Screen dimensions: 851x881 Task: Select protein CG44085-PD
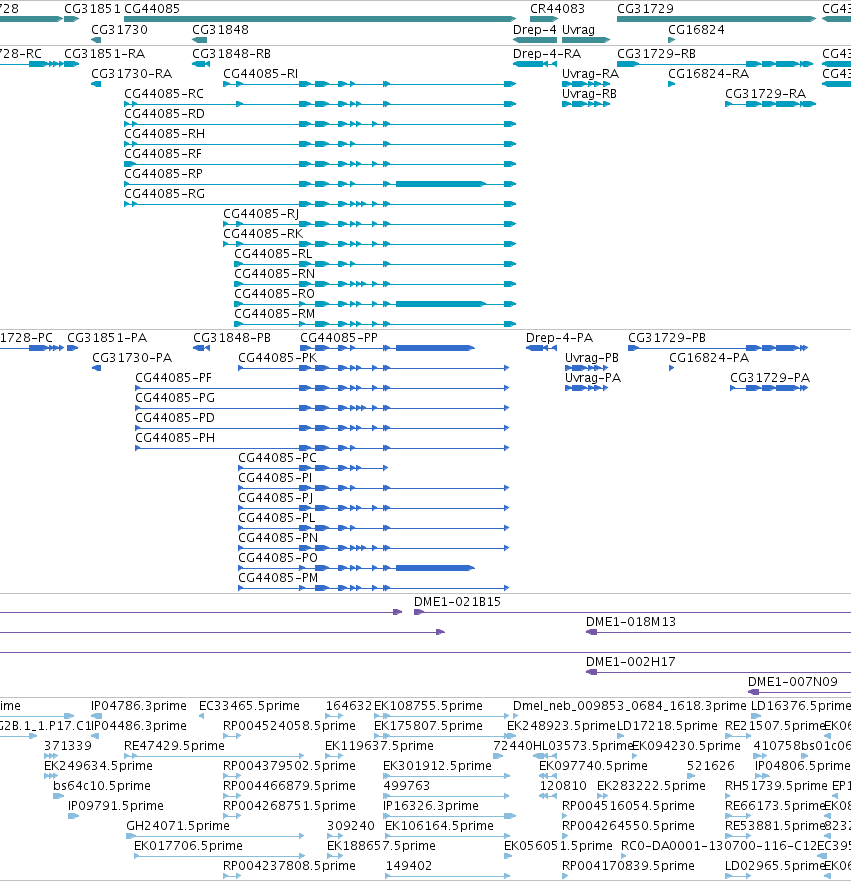click(x=322, y=428)
